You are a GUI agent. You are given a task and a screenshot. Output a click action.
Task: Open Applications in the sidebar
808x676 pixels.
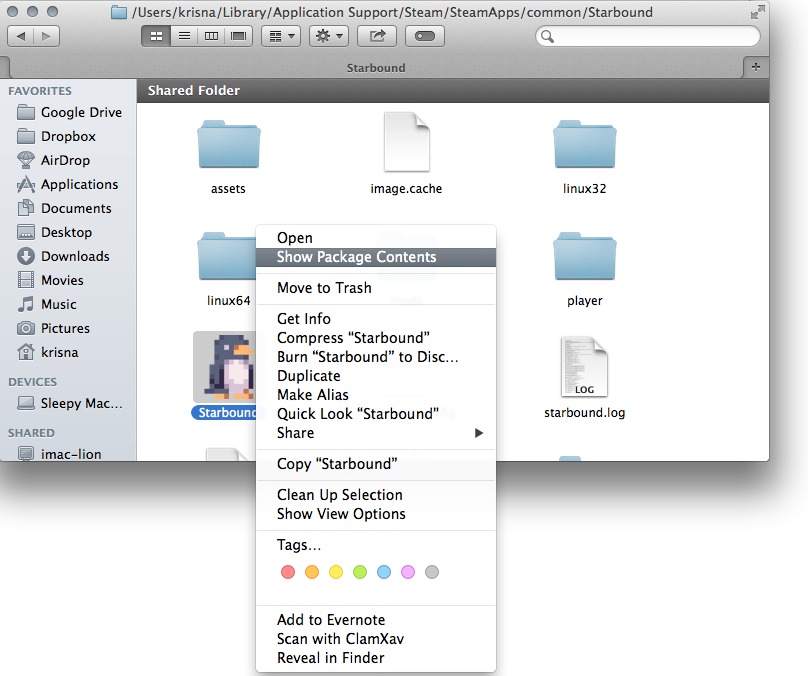click(67, 184)
